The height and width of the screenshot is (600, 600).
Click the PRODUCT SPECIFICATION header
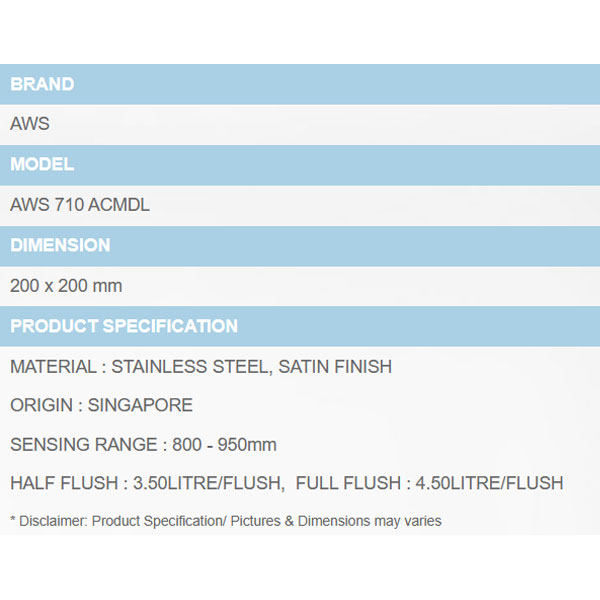pyautogui.click(x=124, y=326)
